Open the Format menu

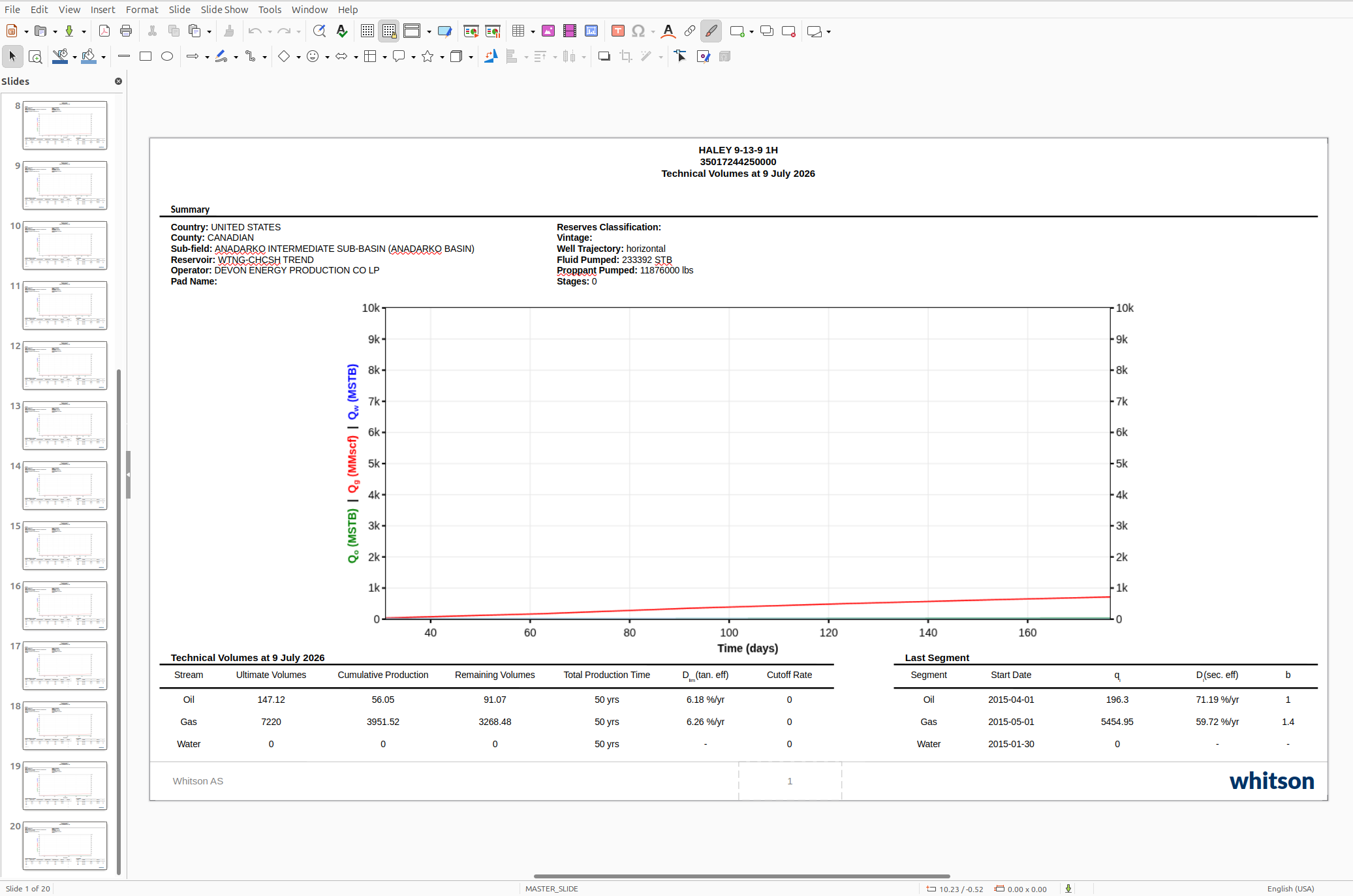point(142,10)
